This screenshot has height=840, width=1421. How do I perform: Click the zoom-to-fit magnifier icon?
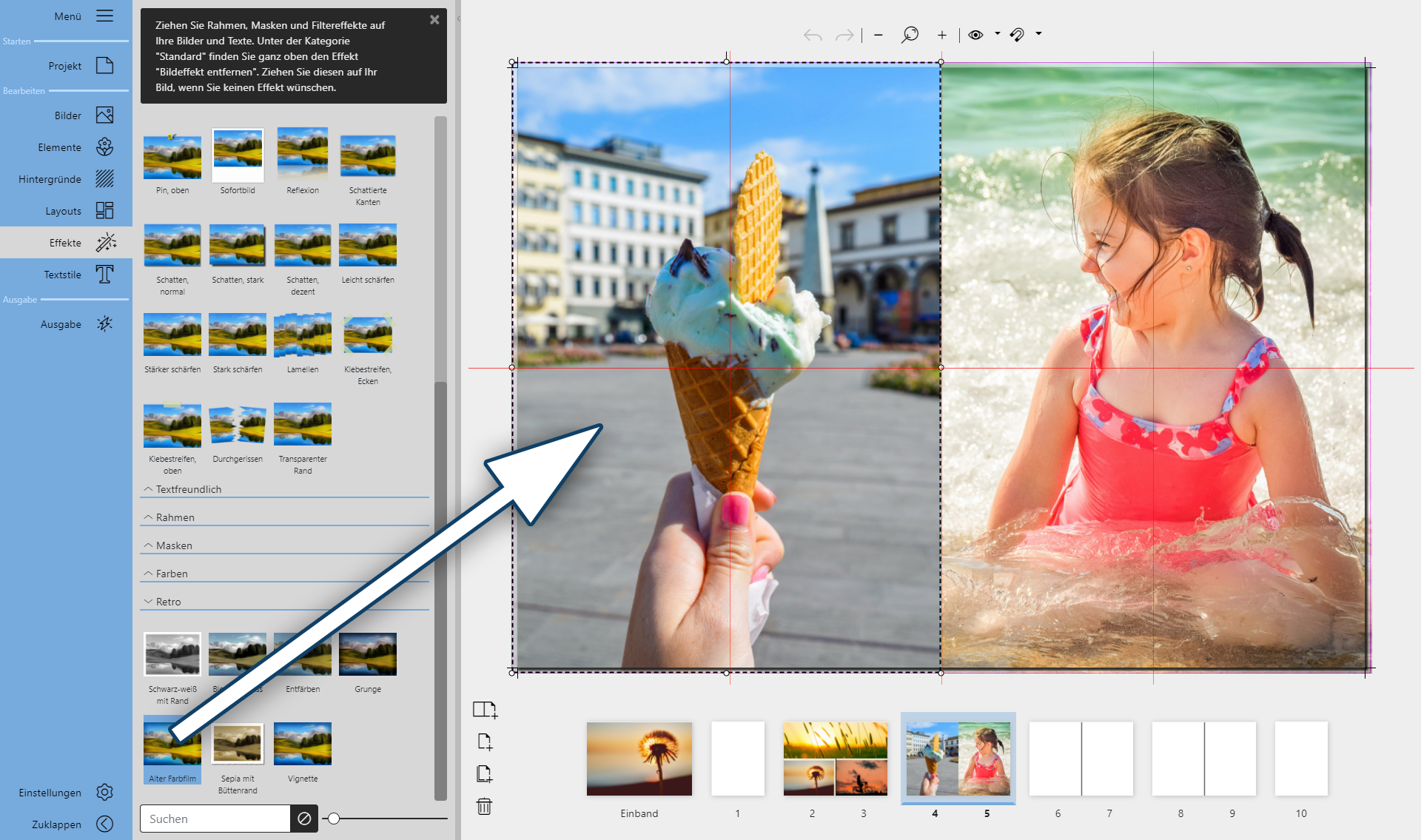point(910,34)
